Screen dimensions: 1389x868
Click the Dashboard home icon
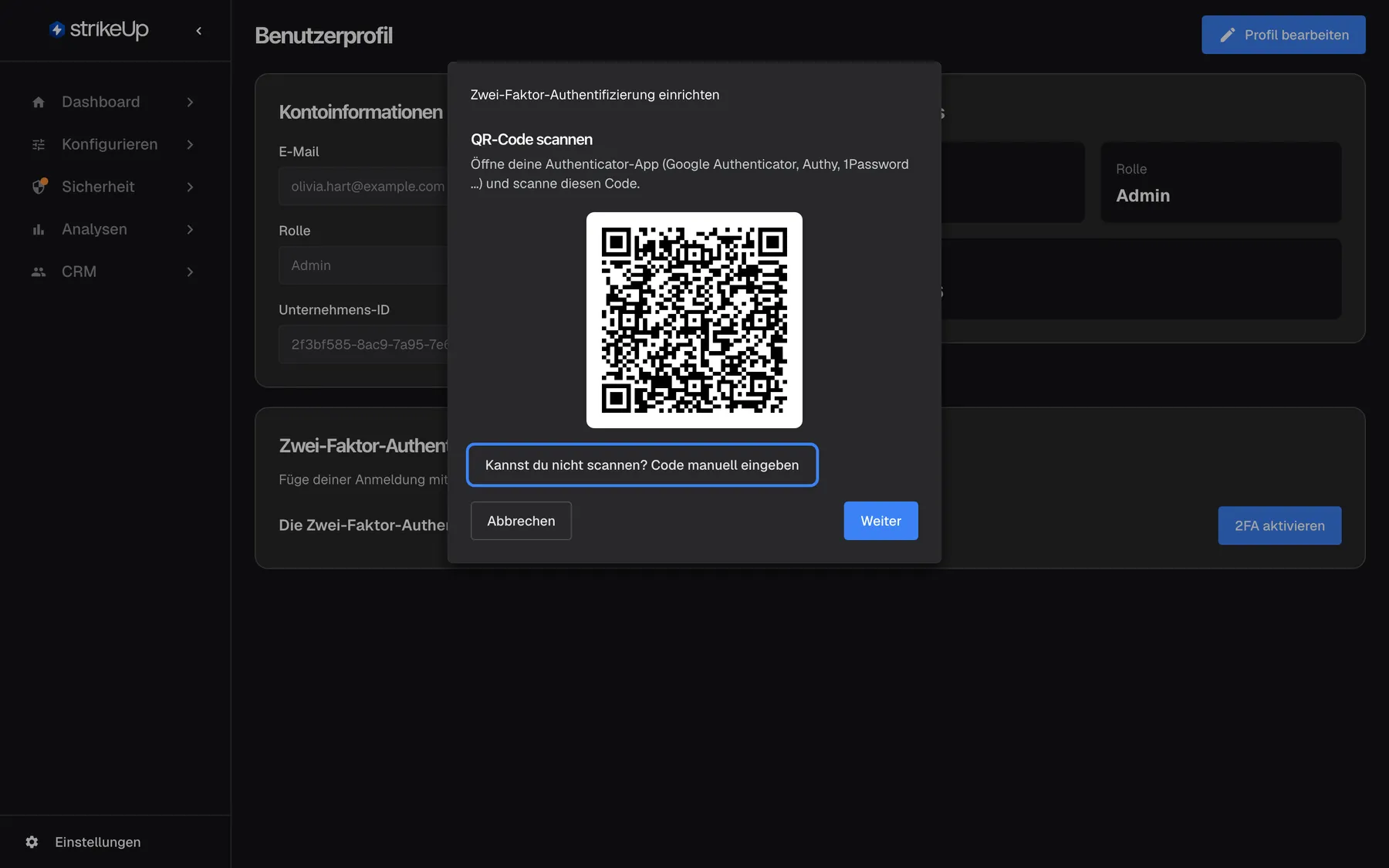[39, 102]
